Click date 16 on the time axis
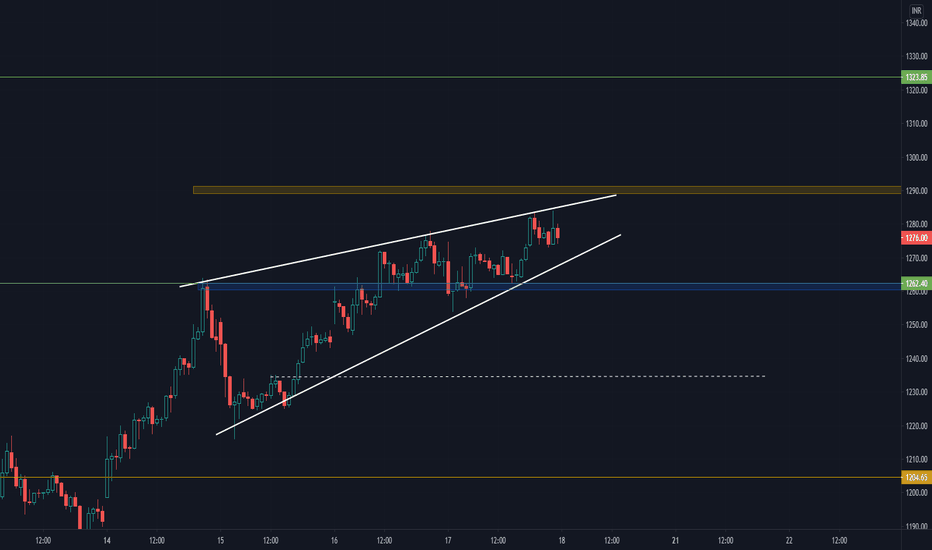The width and height of the screenshot is (932, 550). point(334,540)
